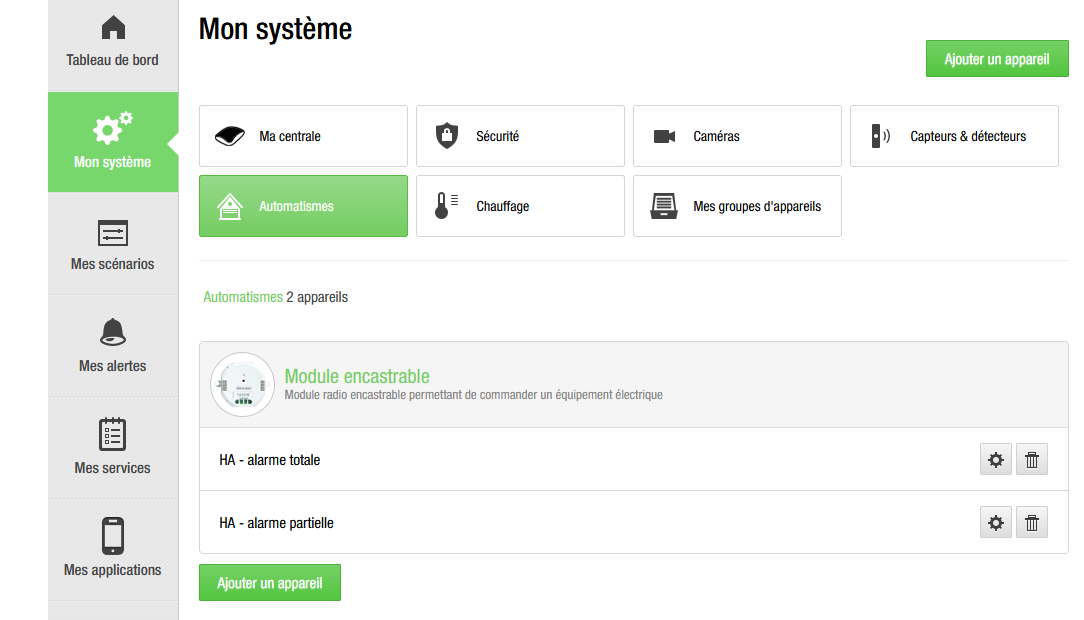Click the Mes applications label
The image size is (1084, 620).
click(x=113, y=570)
